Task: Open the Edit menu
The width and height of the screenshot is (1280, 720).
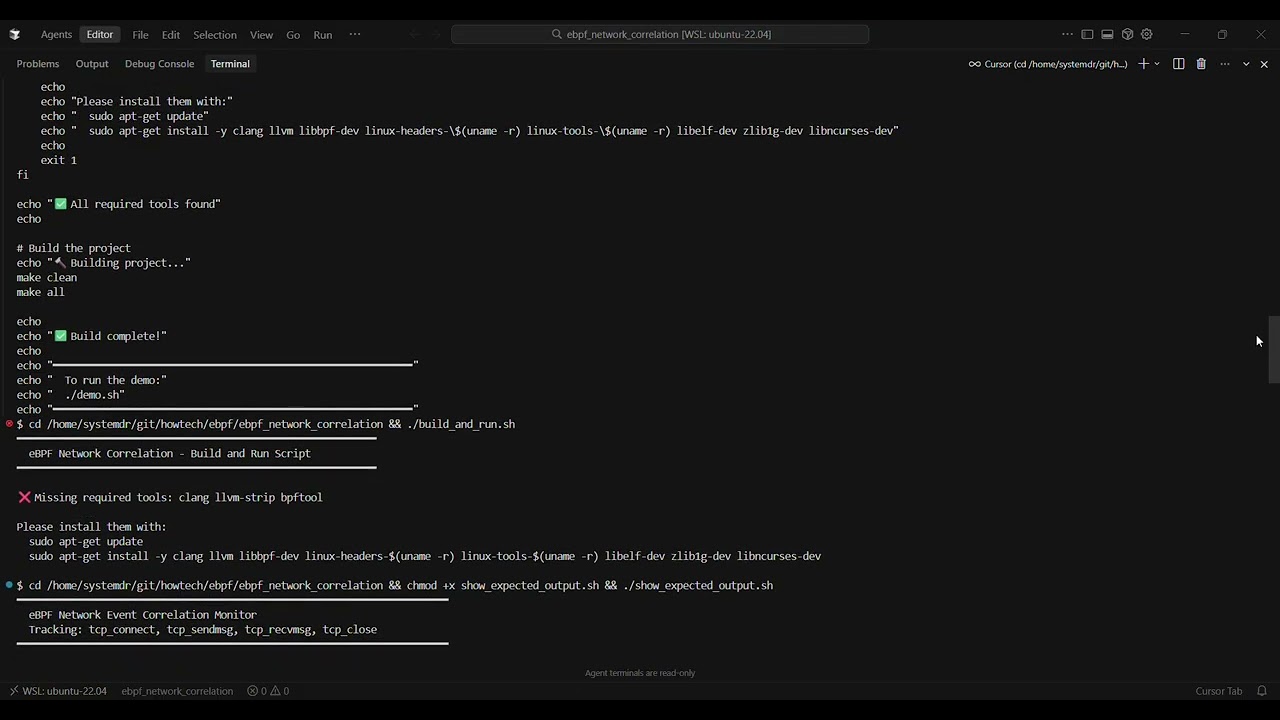Action: (171, 34)
